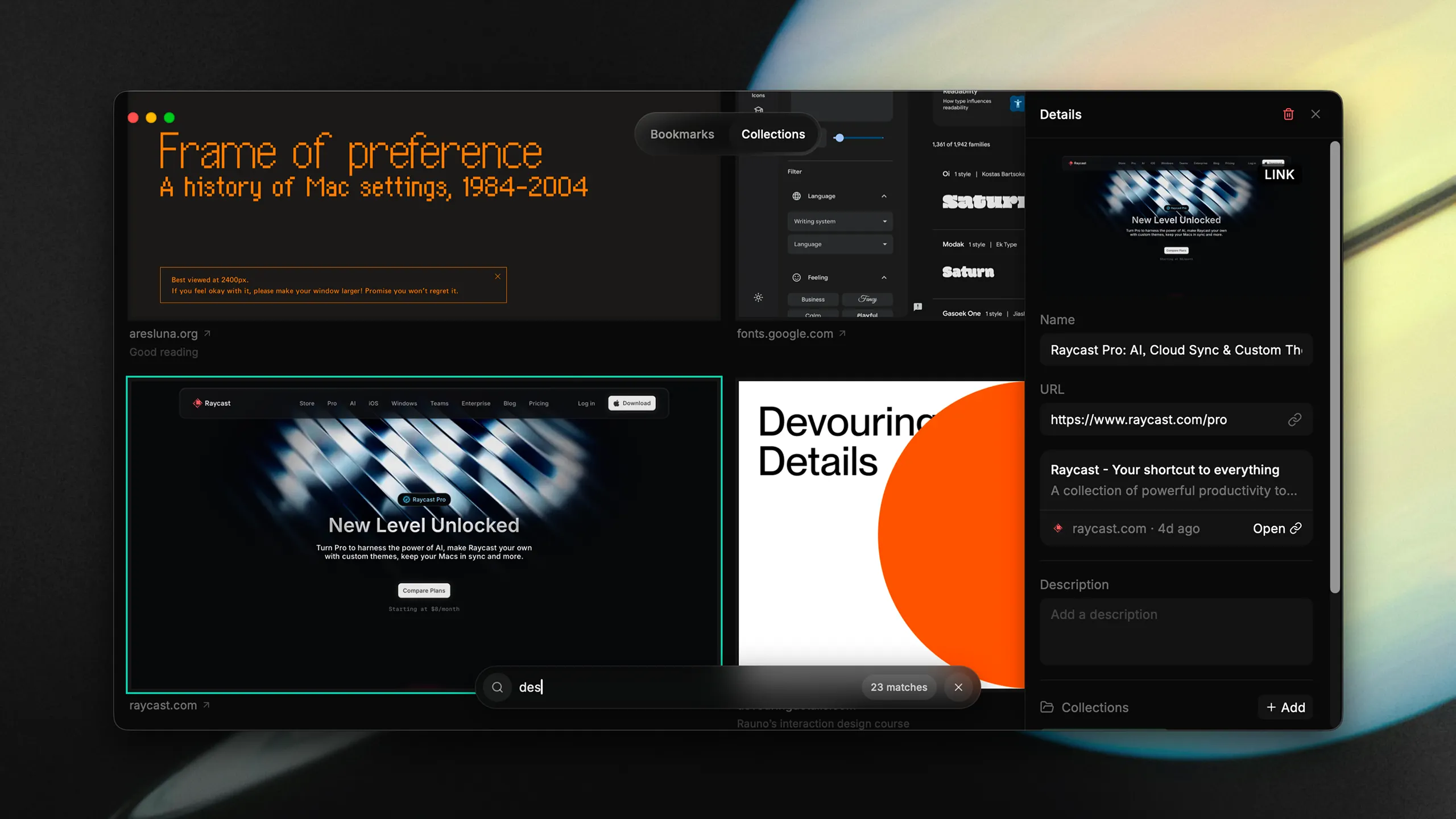The height and width of the screenshot is (819, 1456).
Task: Click the Raycast Pro badge in the preview
Action: pyautogui.click(x=424, y=499)
